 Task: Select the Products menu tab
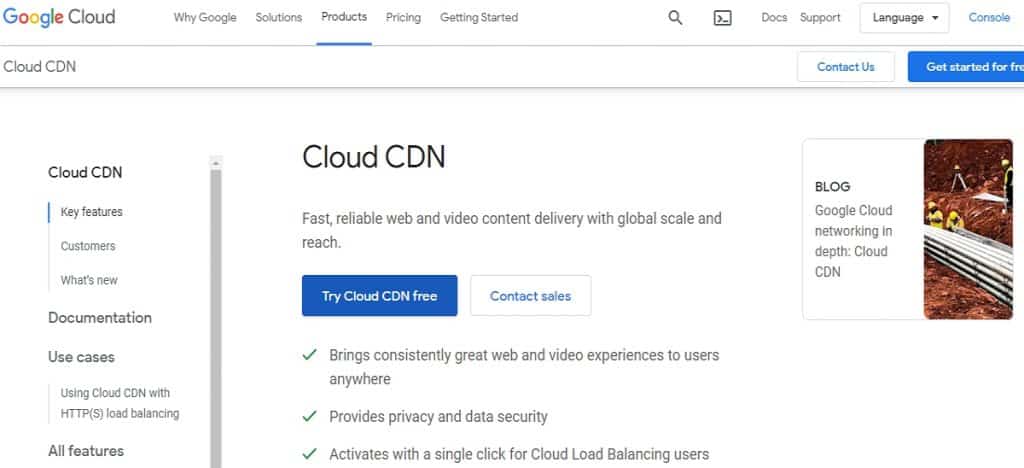pyautogui.click(x=344, y=17)
